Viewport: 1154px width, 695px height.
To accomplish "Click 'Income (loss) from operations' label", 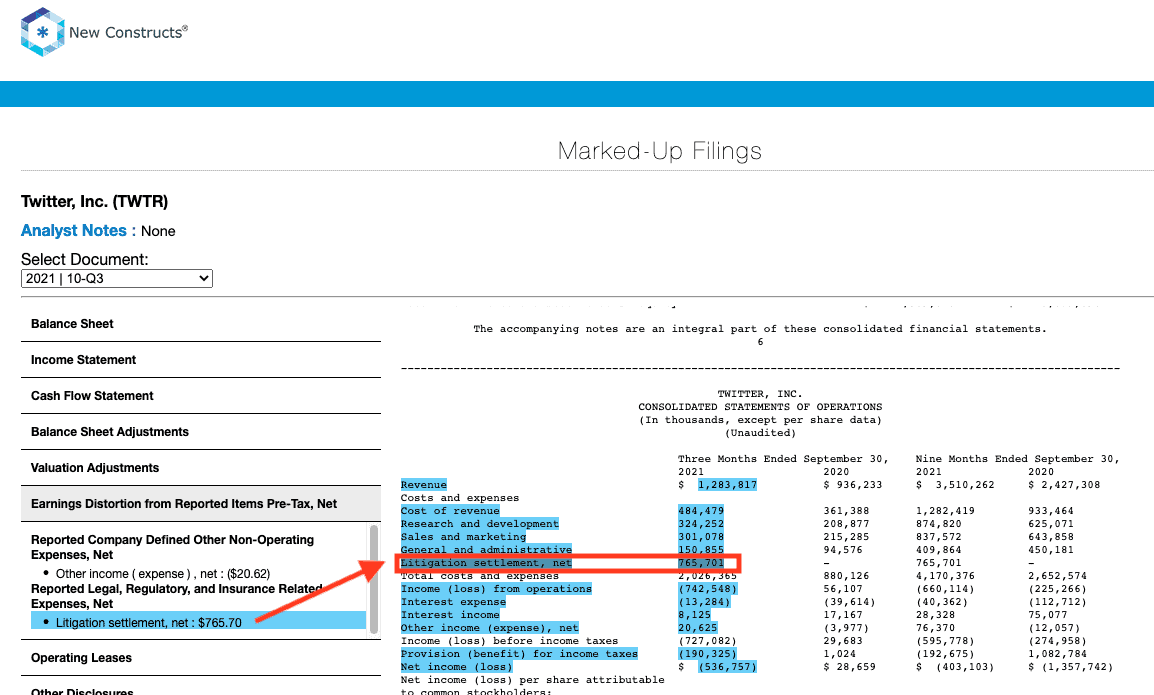I will tap(496, 588).
